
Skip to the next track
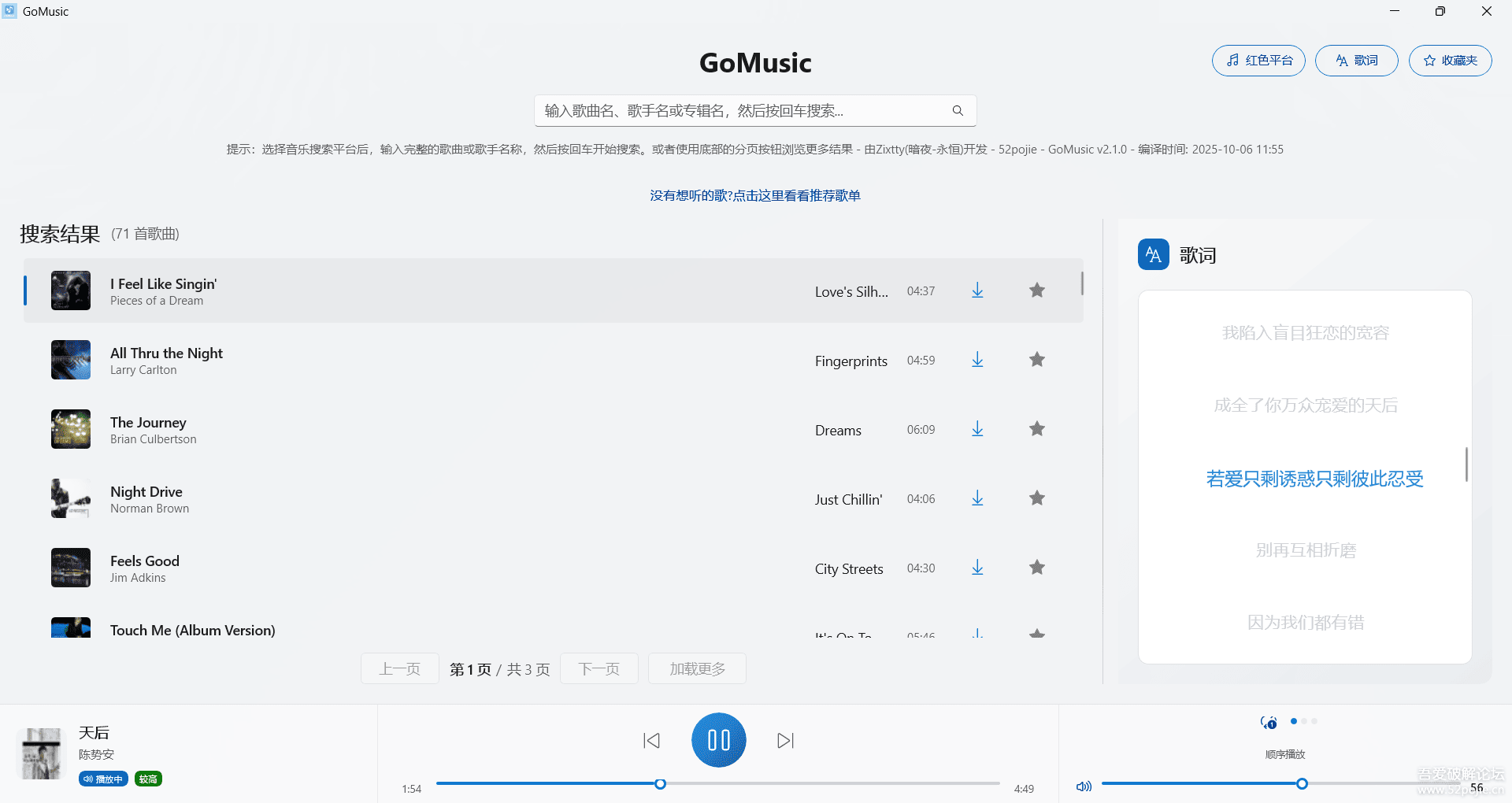click(785, 741)
